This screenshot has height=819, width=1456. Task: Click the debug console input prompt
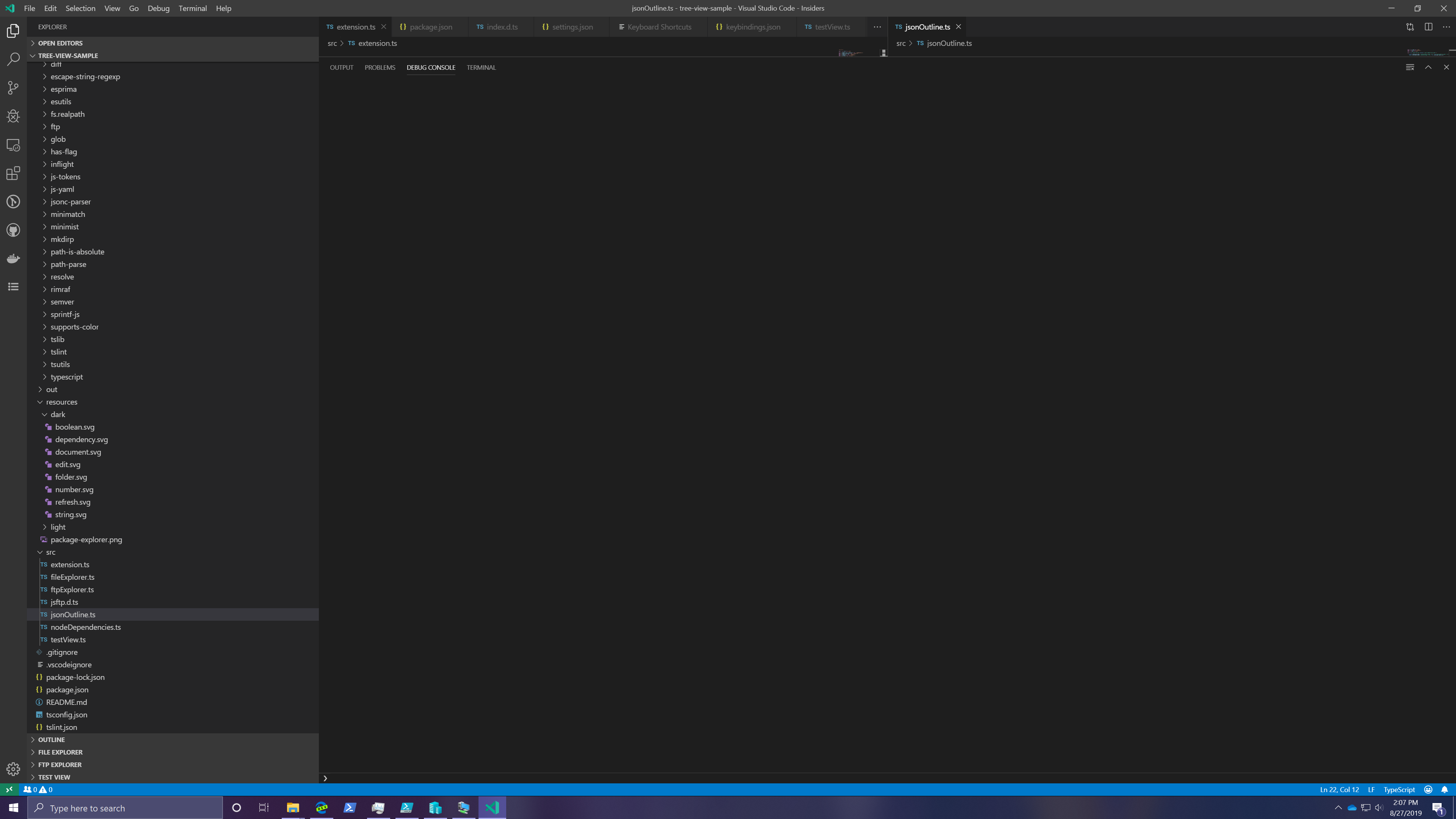coord(887,778)
